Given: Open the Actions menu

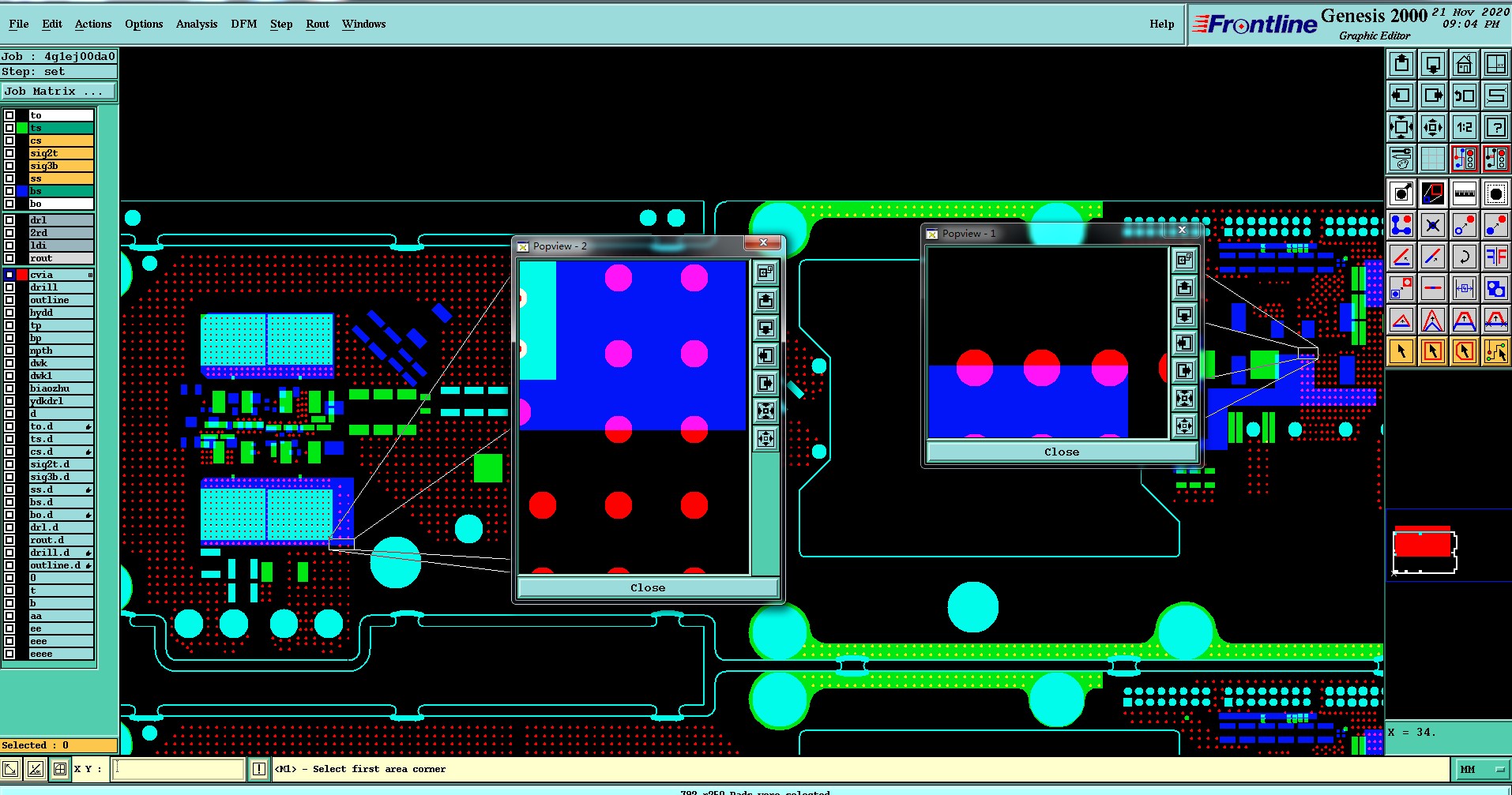Looking at the screenshot, I should tap(93, 24).
